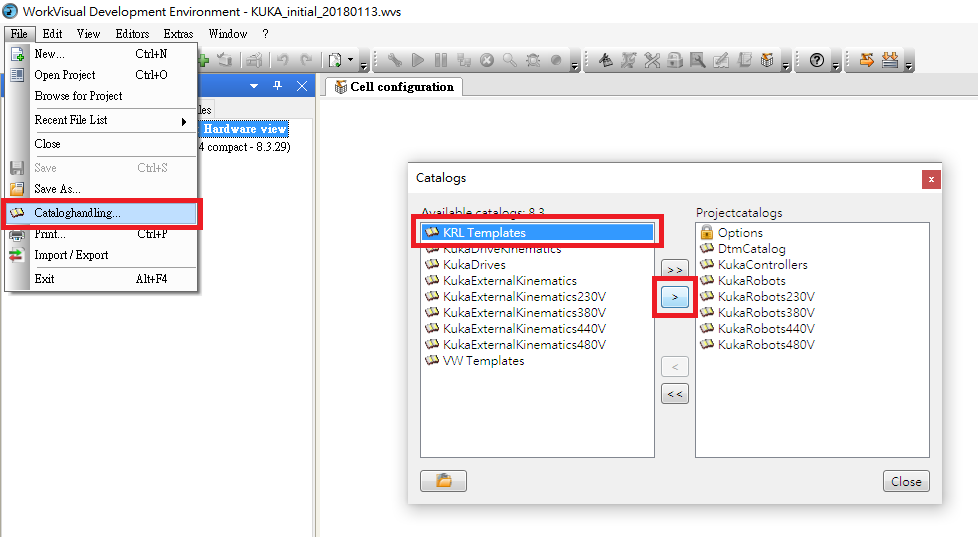Viewport: 978px width, 537px height.
Task: Click the magnifier icon in the toolbar
Action: (510, 60)
